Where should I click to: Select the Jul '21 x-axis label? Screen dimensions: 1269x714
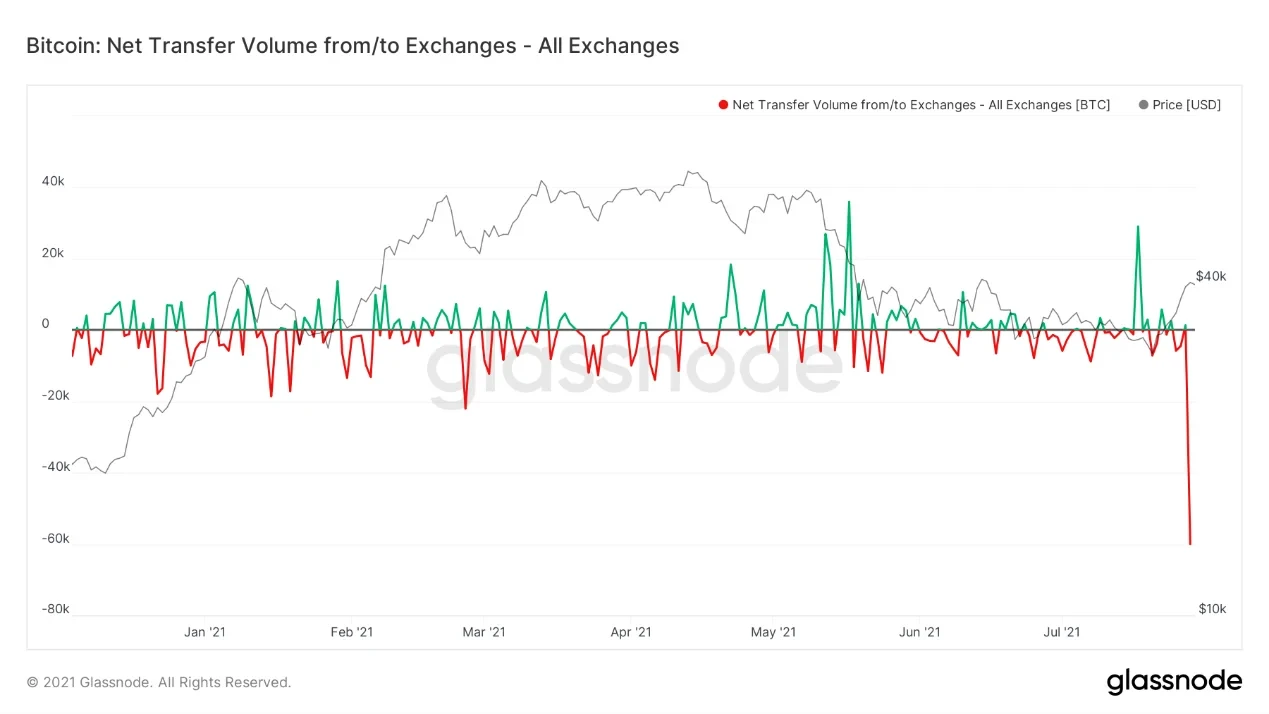(1061, 632)
